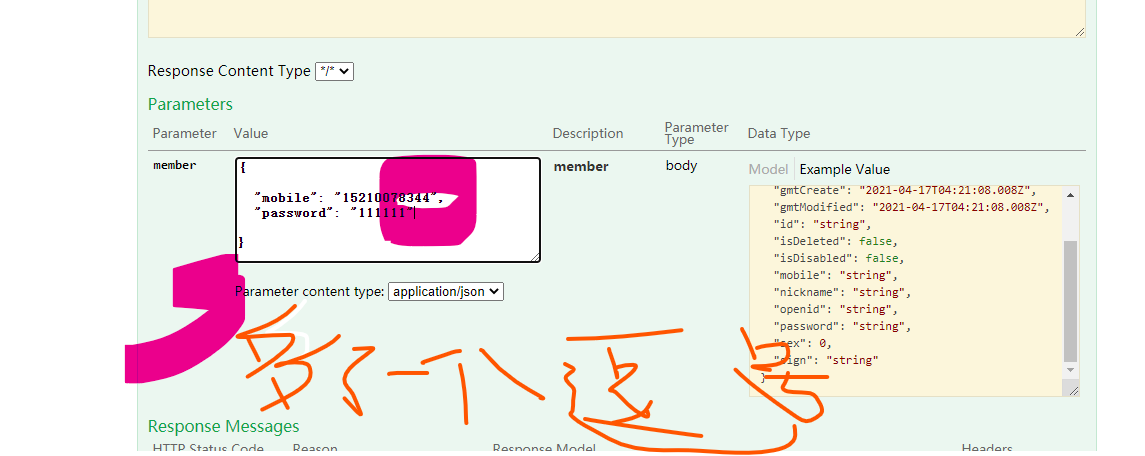Click the Parameter column header
1145x456 pixels.
coord(185,133)
